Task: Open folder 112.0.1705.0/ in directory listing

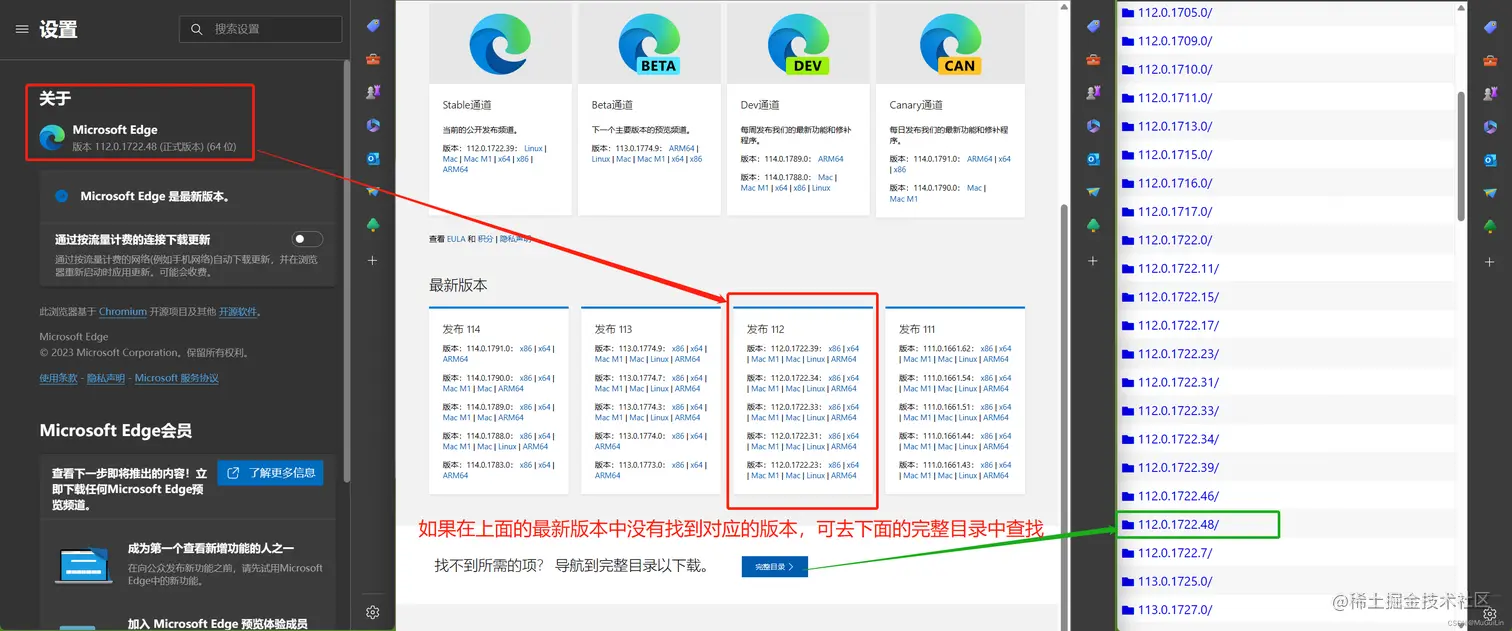Action: [x=1174, y=13]
